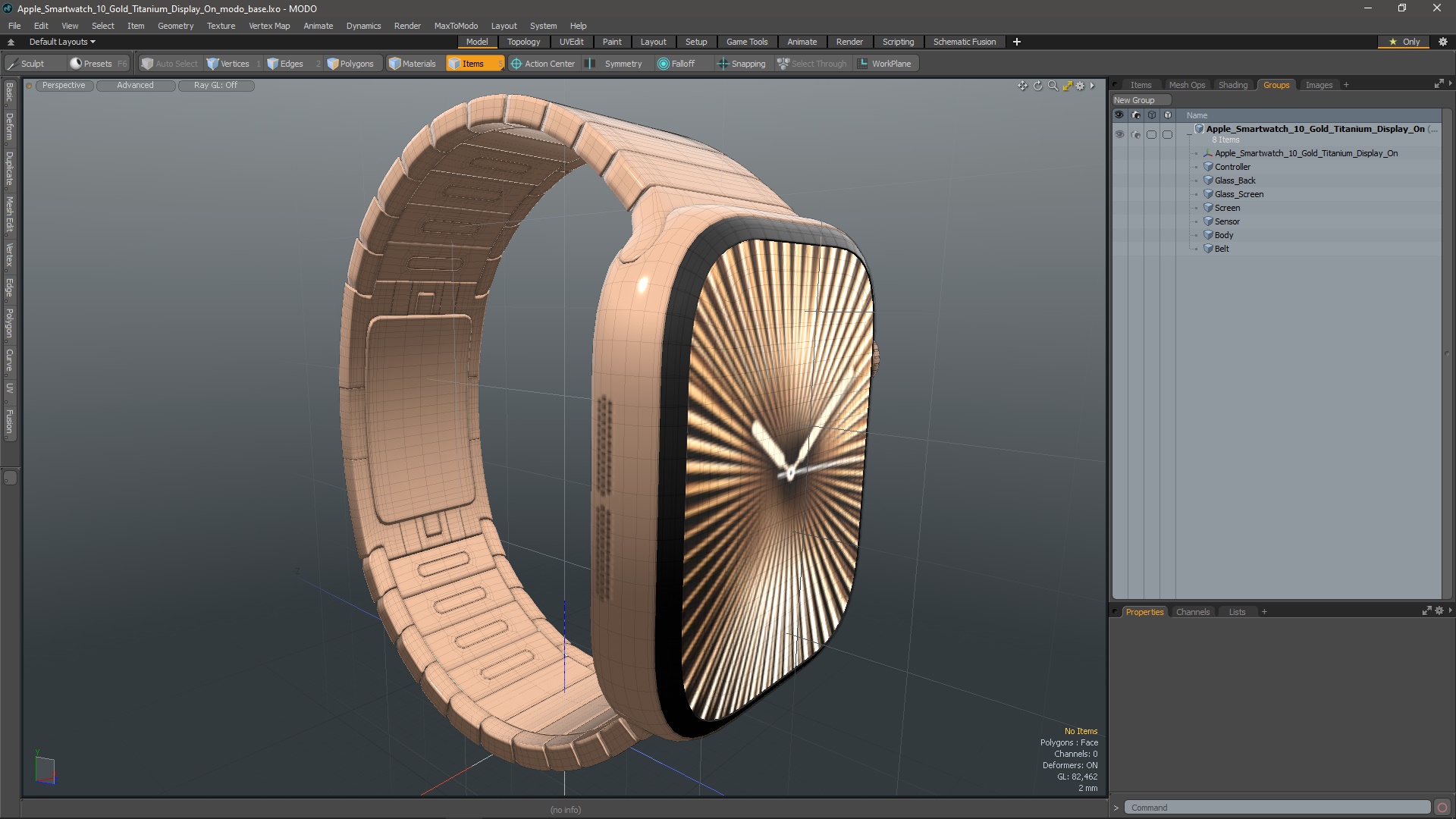1456x819 pixels.
Task: Click the Properties panel detach-to-window icon
Action: coord(1426,610)
